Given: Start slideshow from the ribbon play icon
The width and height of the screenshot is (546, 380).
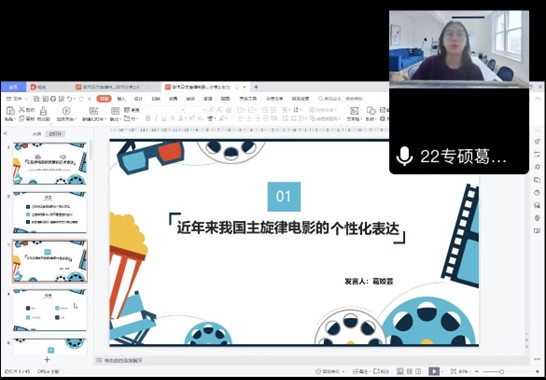Looking at the screenshot, I should pos(66,111).
